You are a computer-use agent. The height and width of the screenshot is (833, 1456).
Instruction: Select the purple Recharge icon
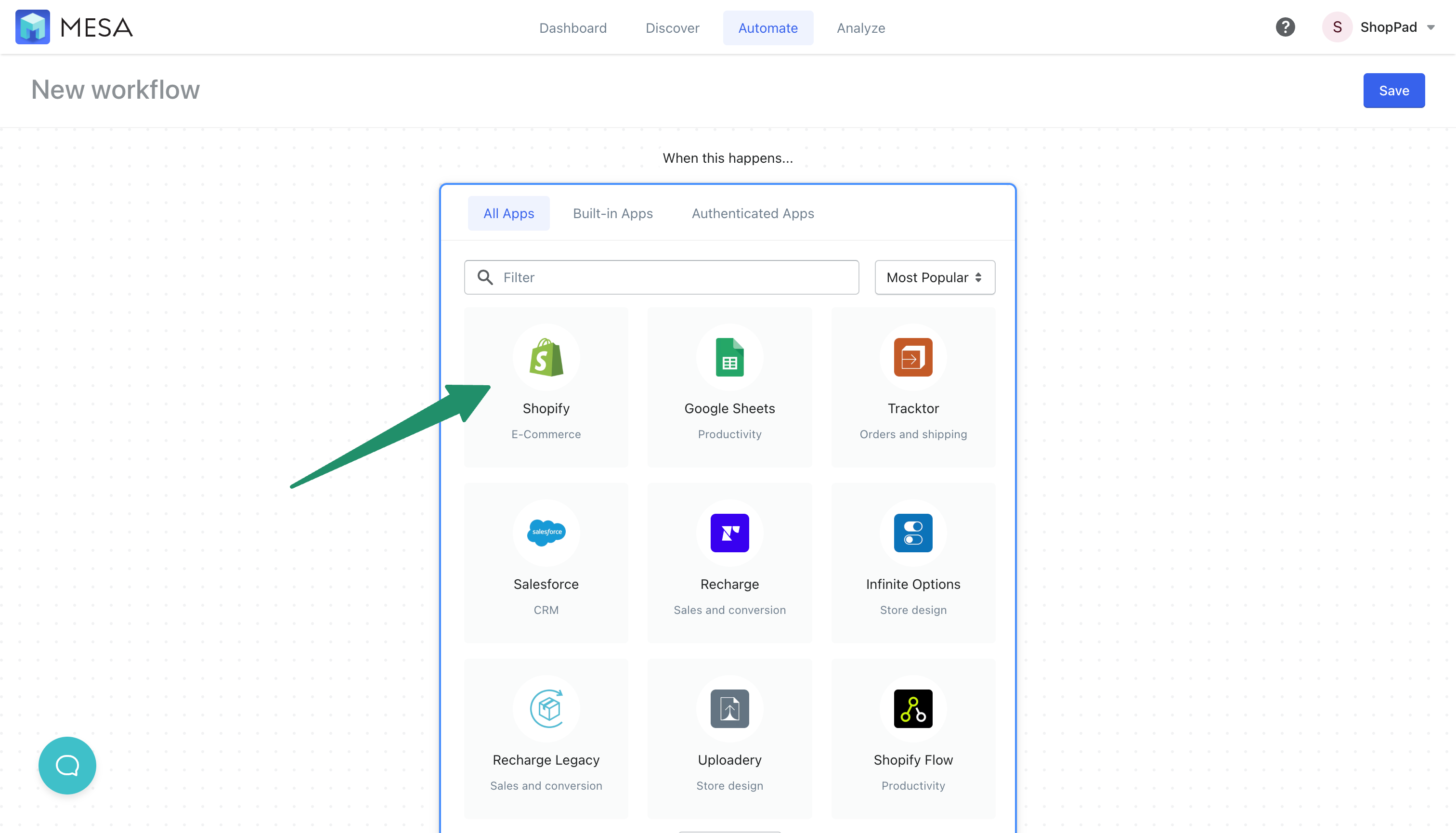729,533
